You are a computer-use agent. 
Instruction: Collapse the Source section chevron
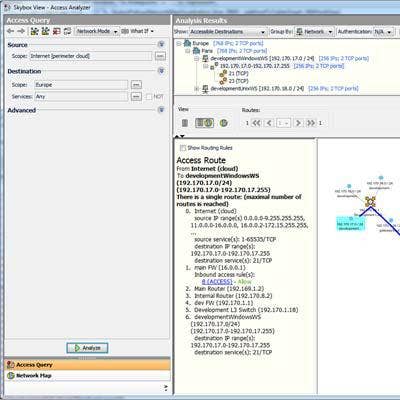161,44
